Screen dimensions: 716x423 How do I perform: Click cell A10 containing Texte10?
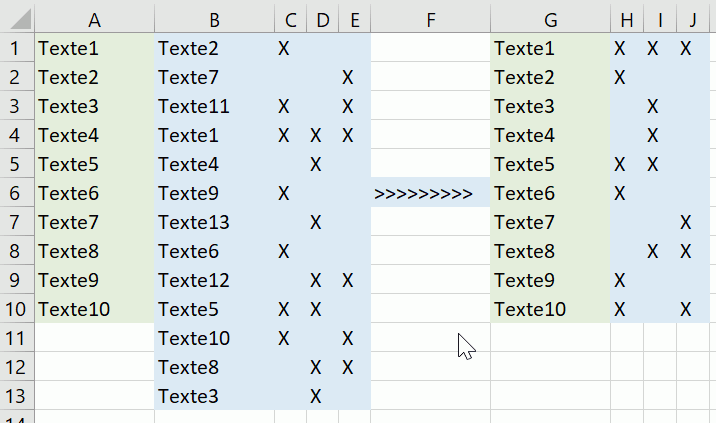(x=94, y=309)
